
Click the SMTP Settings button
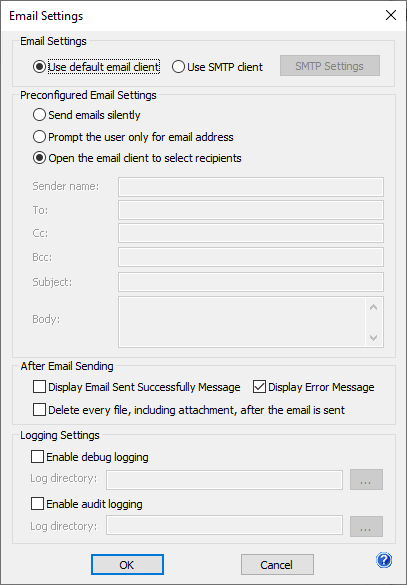330,66
